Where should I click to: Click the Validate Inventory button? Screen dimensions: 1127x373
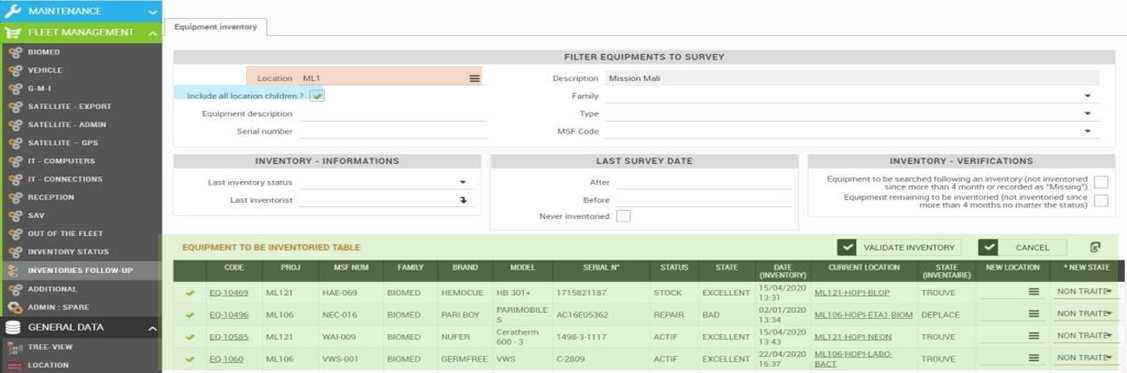[x=899, y=247]
